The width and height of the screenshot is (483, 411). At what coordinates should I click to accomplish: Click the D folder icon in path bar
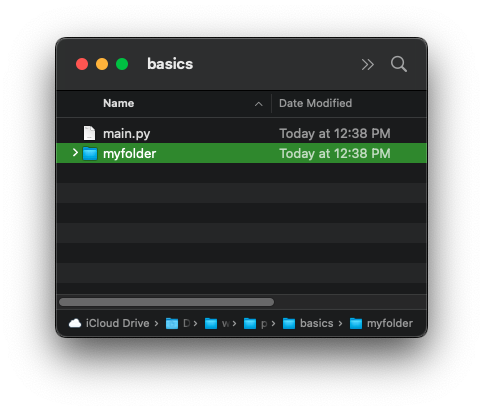pos(172,323)
